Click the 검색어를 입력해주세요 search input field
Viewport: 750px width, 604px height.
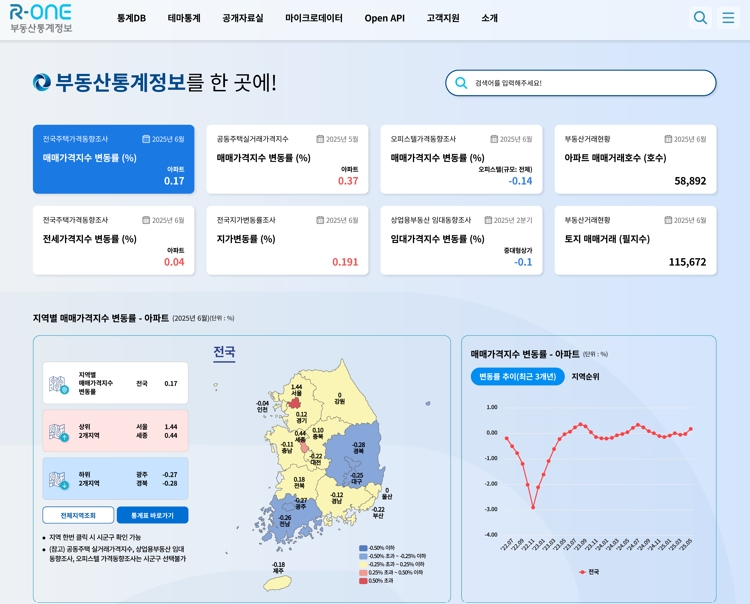click(590, 83)
